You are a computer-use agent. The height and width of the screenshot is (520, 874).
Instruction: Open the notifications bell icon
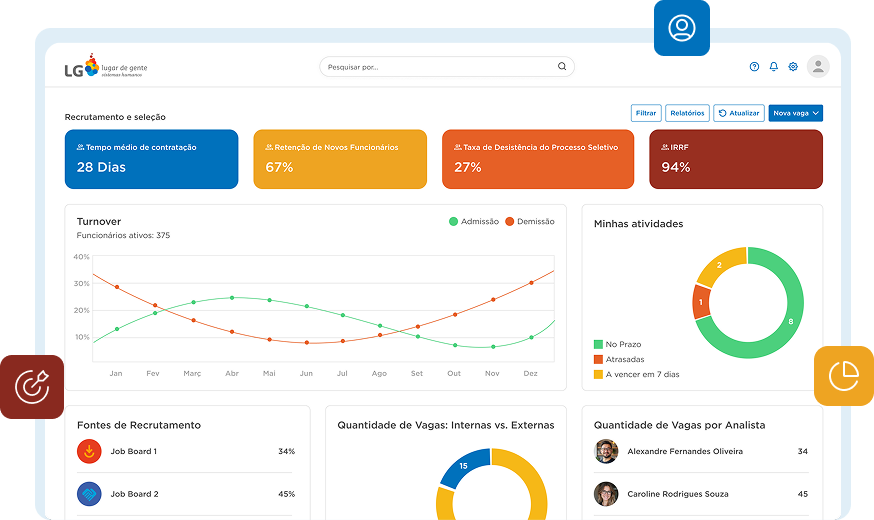click(773, 67)
